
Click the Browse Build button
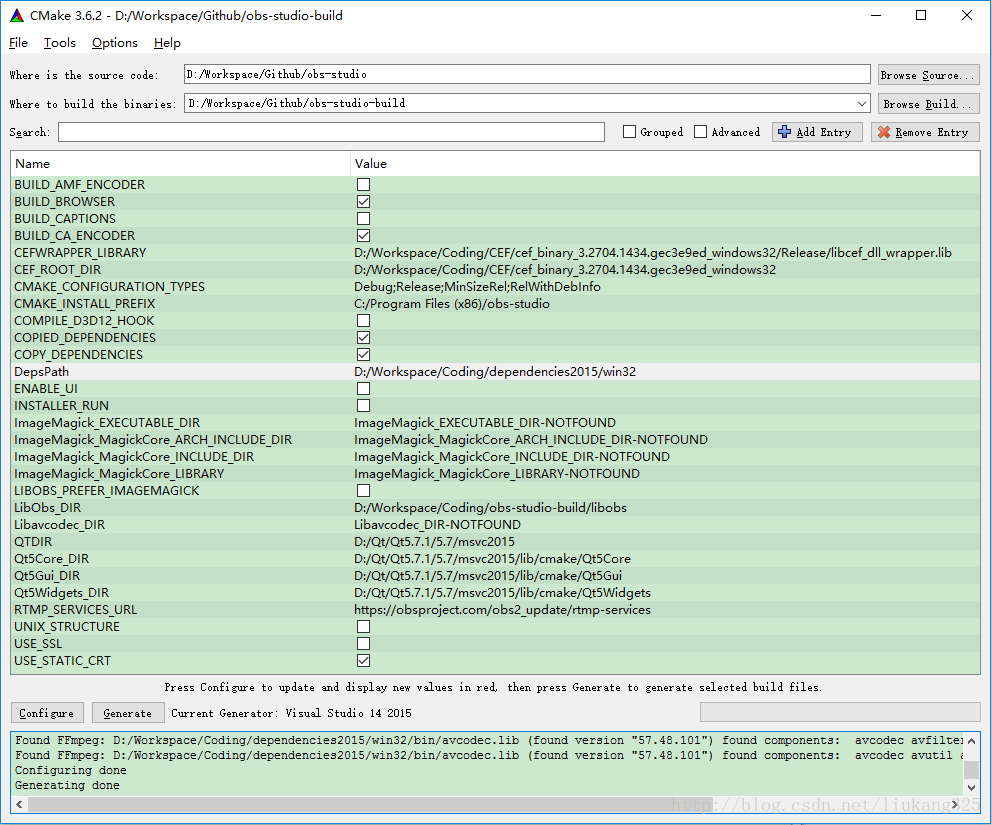(928, 104)
